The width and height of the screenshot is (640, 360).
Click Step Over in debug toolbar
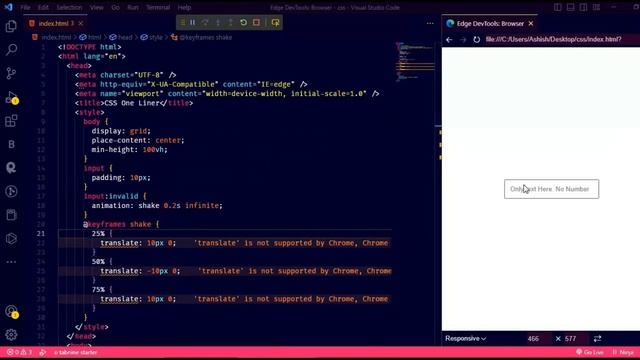pos(205,22)
